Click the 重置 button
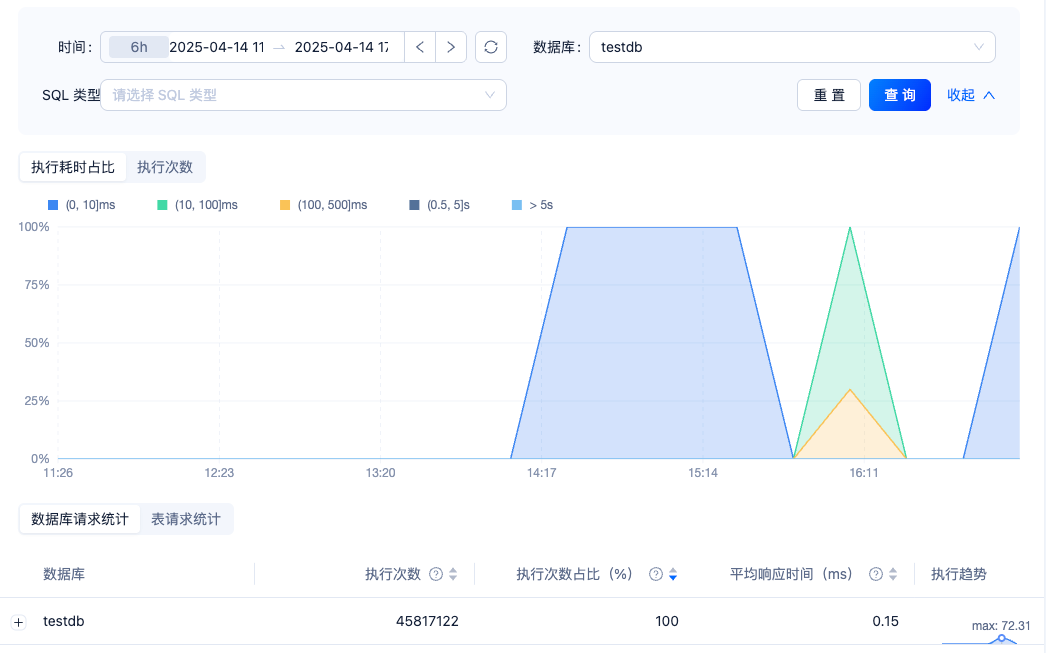1046x653 pixels. point(829,95)
